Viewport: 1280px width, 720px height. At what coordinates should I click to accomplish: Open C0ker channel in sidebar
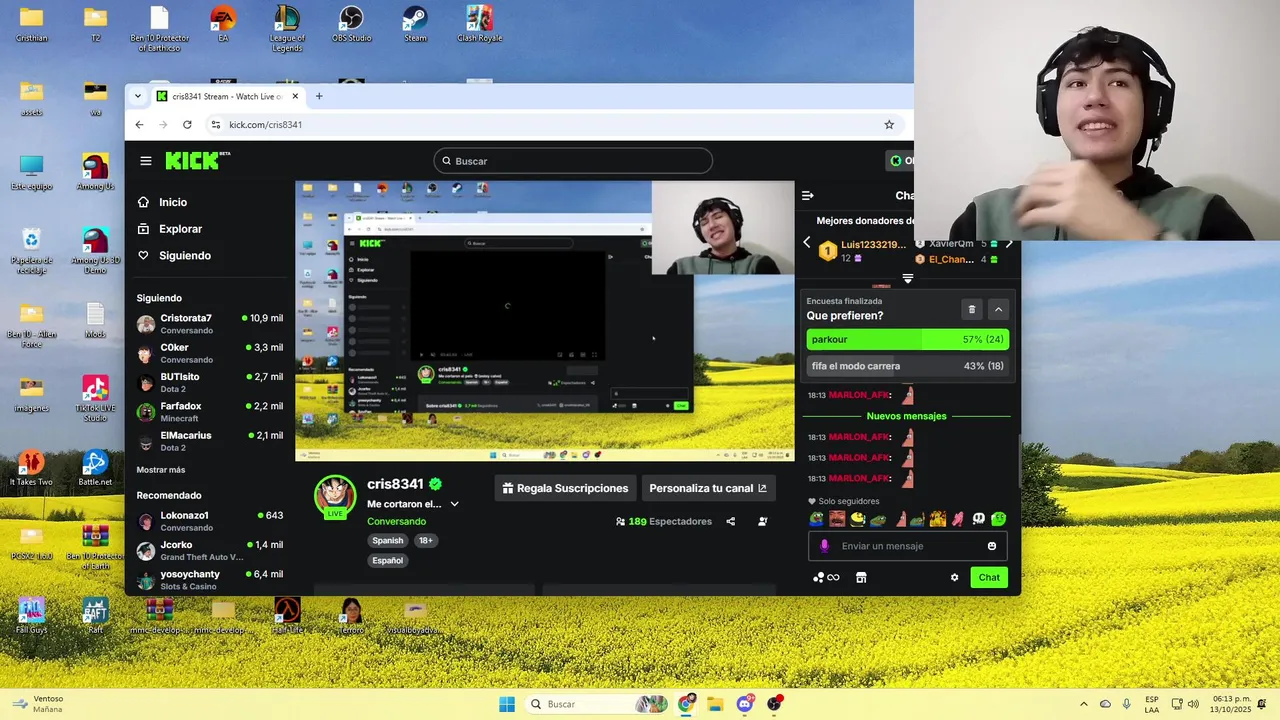click(210, 353)
